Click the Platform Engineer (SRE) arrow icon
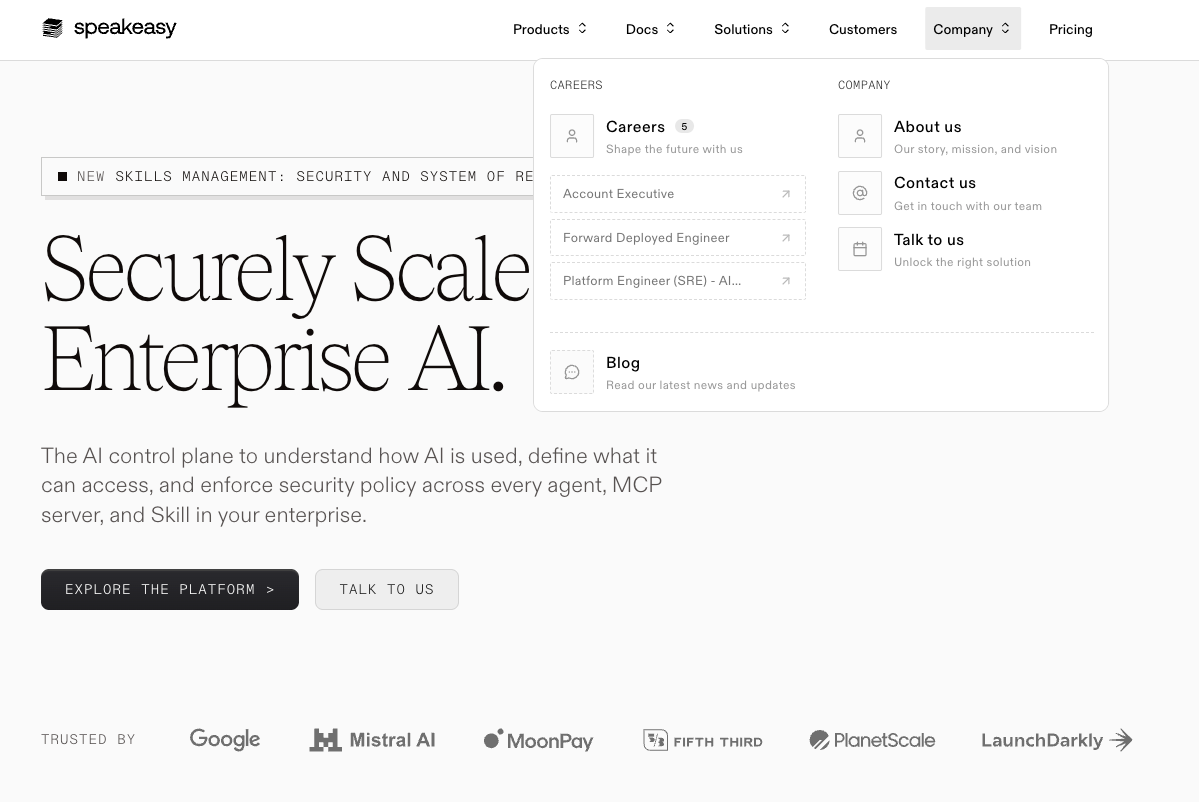The image size is (1199, 802). 785,281
